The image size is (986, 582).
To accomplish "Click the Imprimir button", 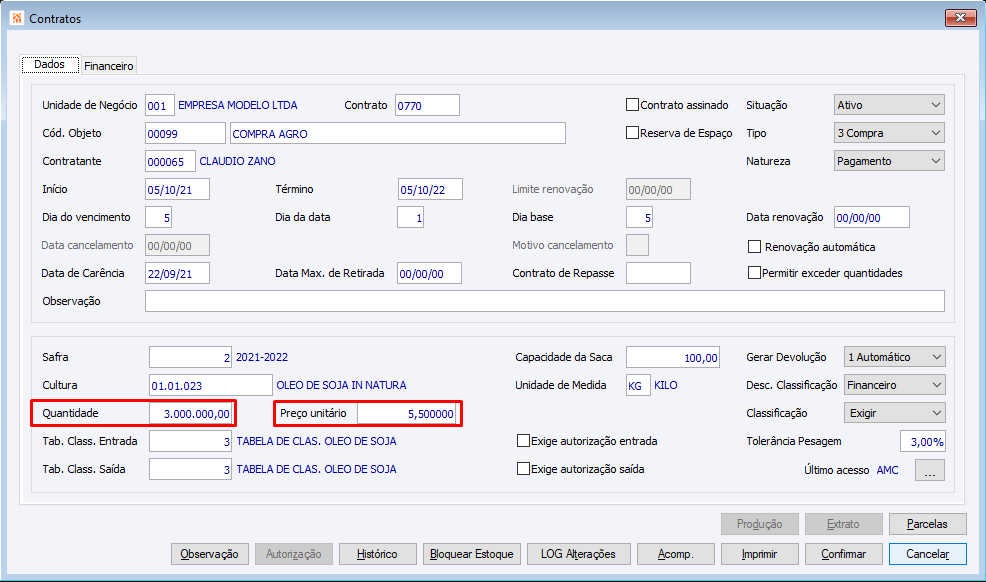I will [760, 554].
